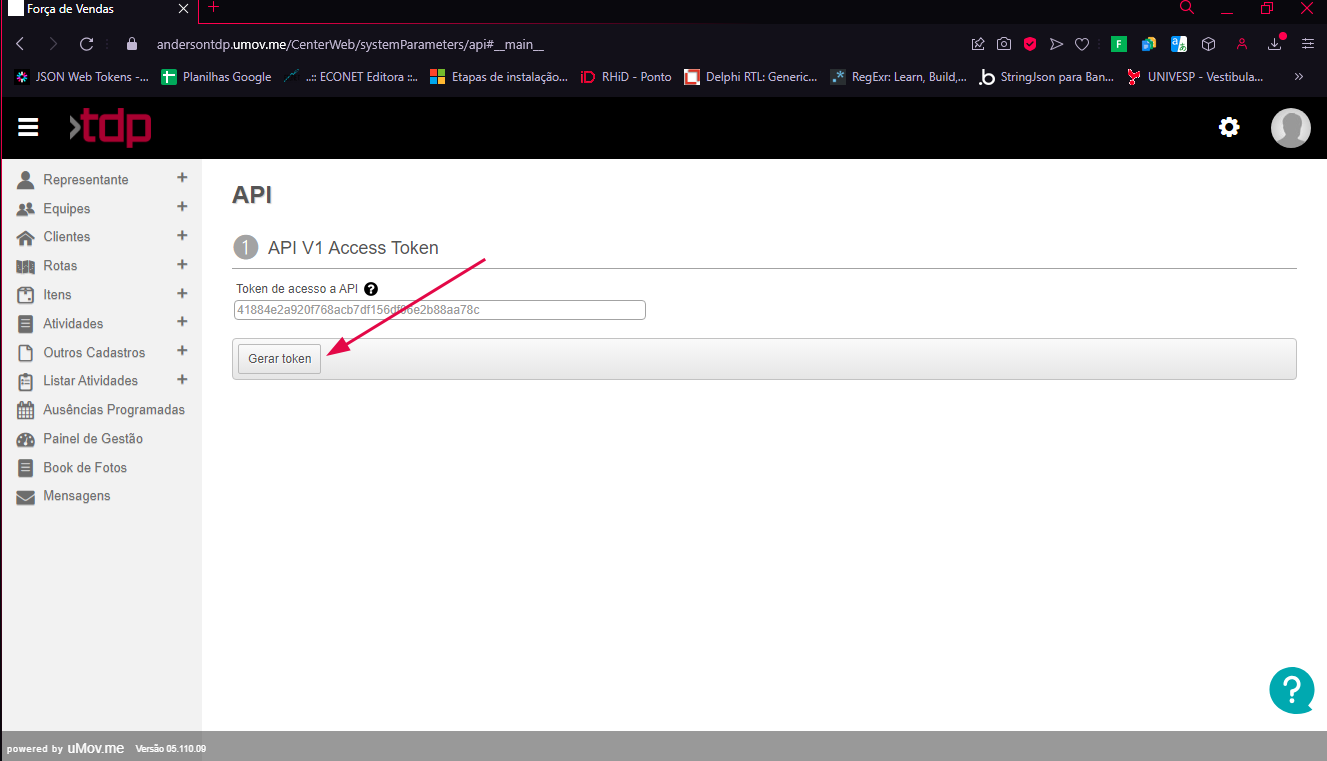This screenshot has height=761, width=1327.
Task: Click the browser address bar URL
Action: pos(350,45)
